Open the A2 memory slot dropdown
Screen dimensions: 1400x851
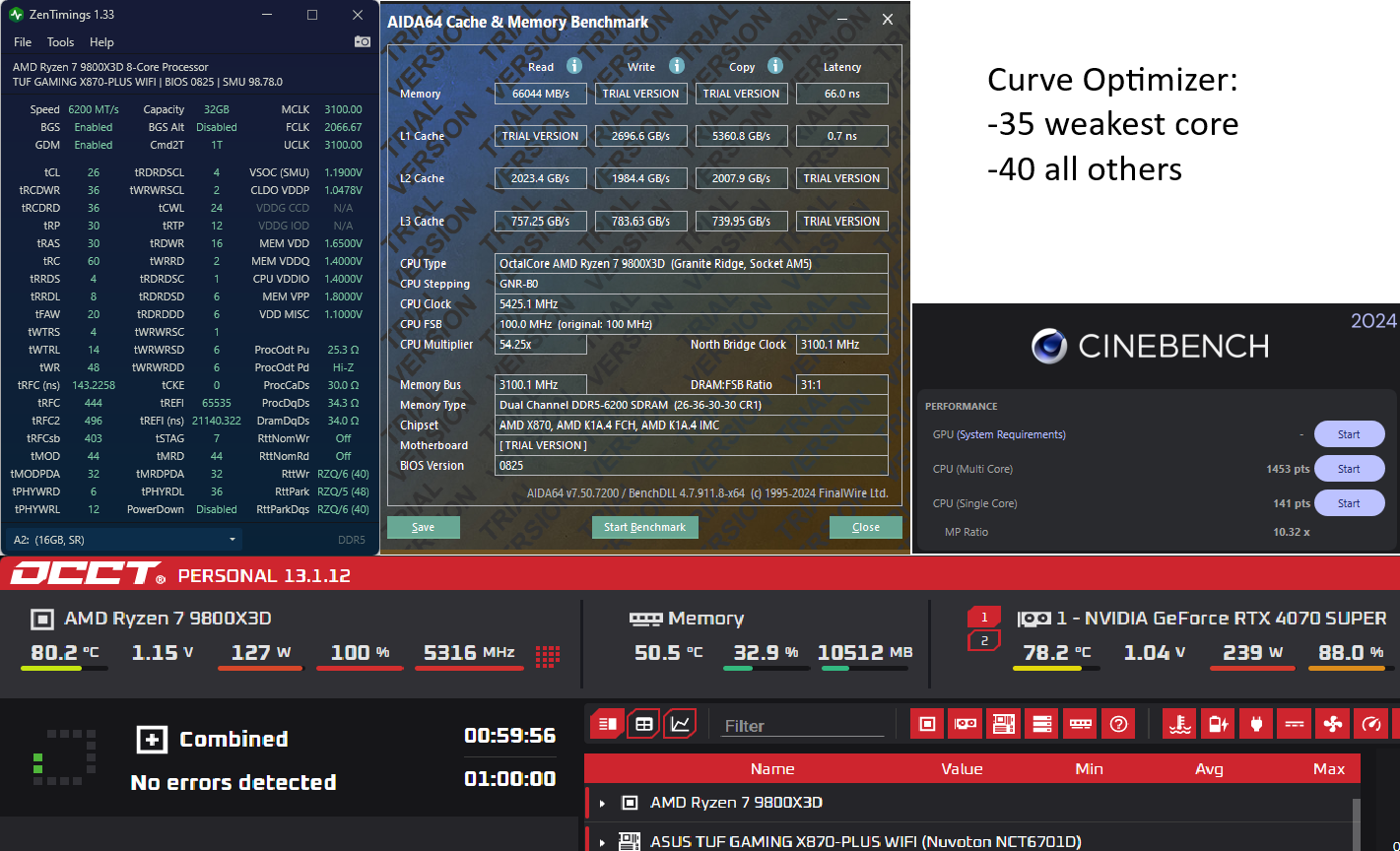233,540
